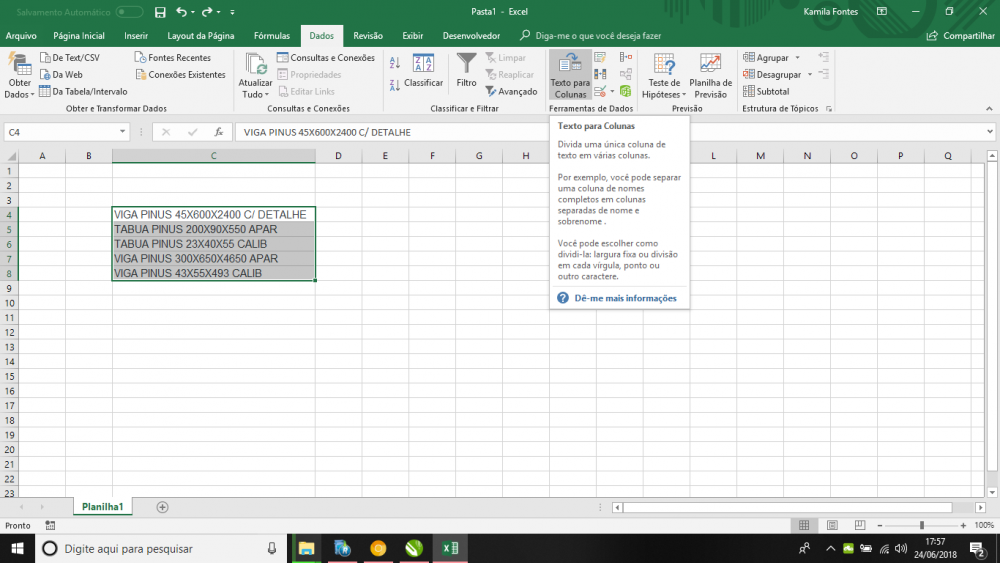This screenshot has height=563, width=1000.
Task: Click the Dê-me mais informações link
Action: (x=625, y=298)
